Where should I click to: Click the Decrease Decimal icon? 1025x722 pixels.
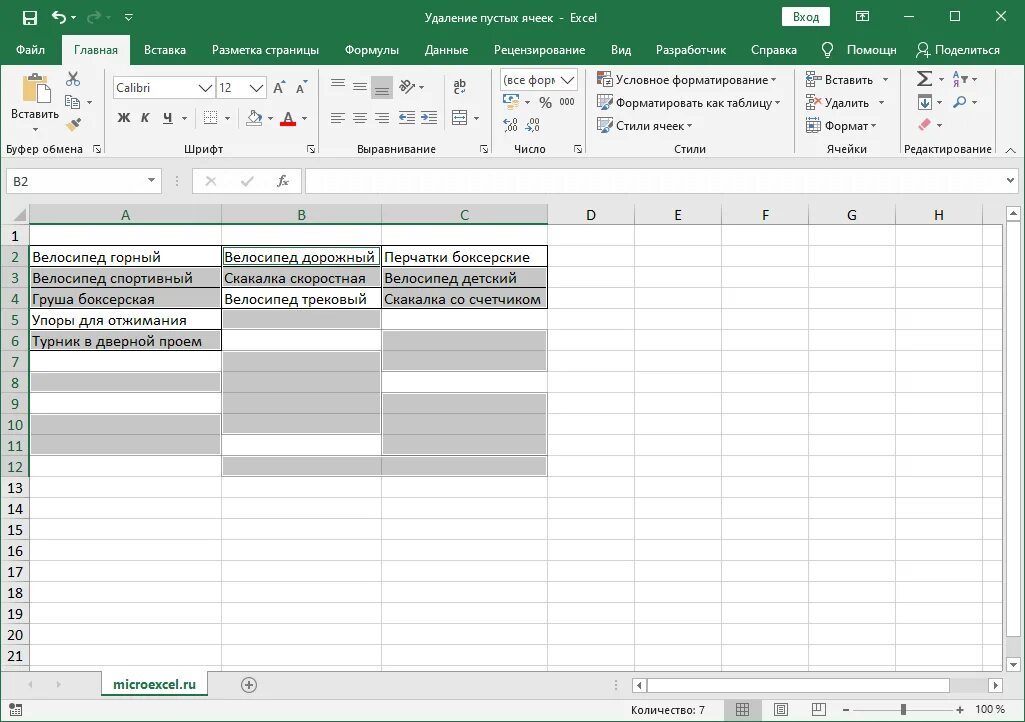tap(533, 124)
